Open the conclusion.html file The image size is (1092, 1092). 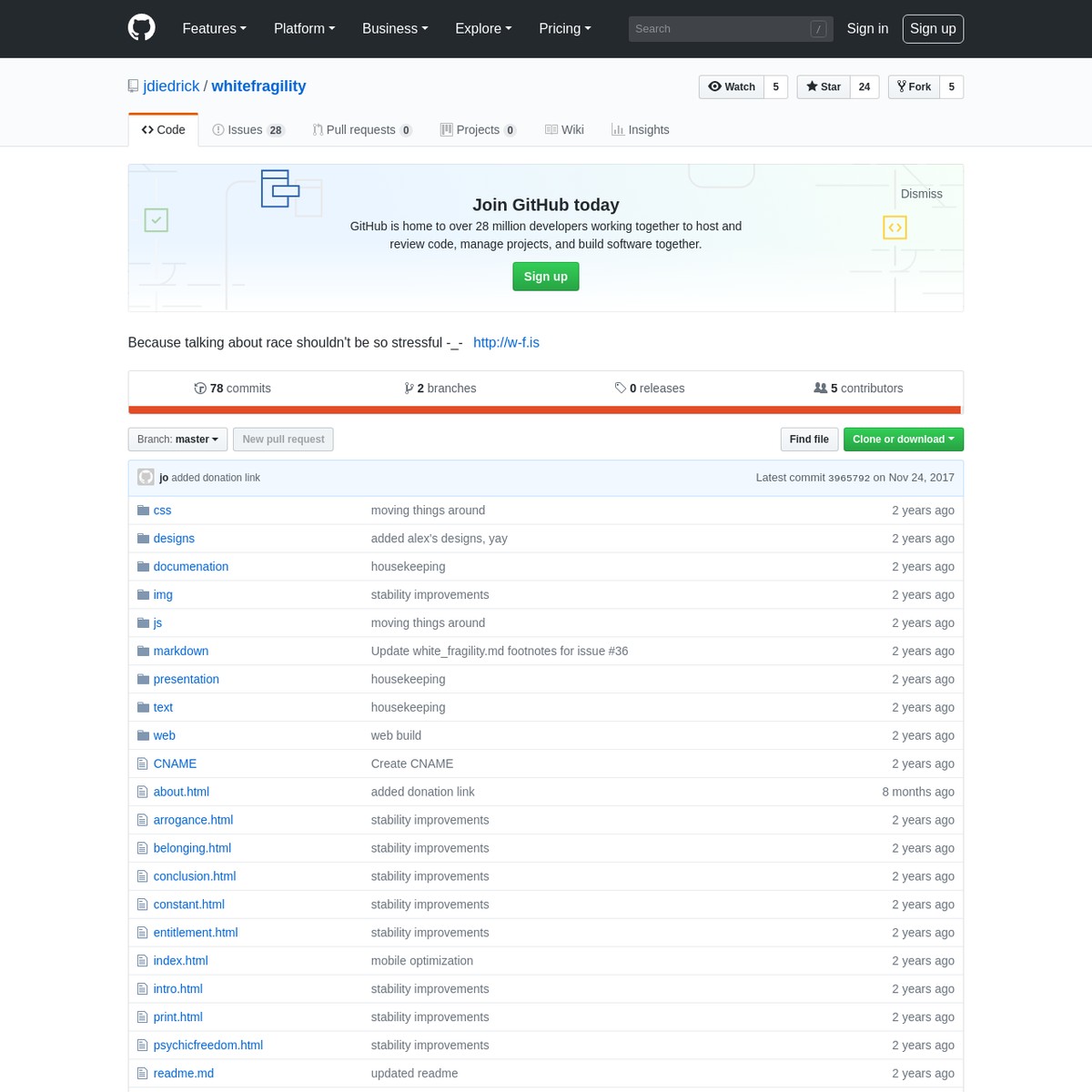click(195, 877)
